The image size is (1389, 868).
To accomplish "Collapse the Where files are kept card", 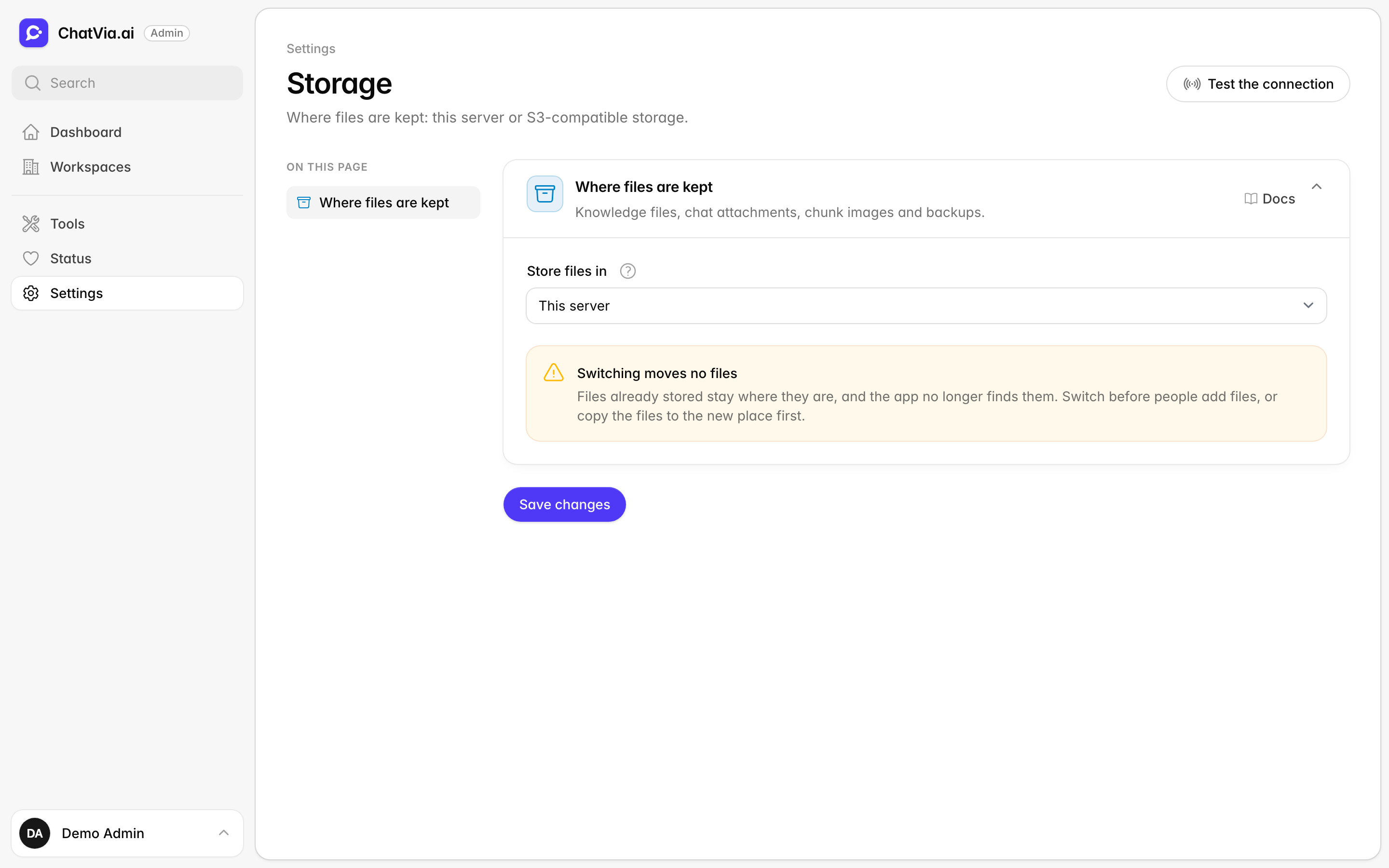I will 1317,187.
